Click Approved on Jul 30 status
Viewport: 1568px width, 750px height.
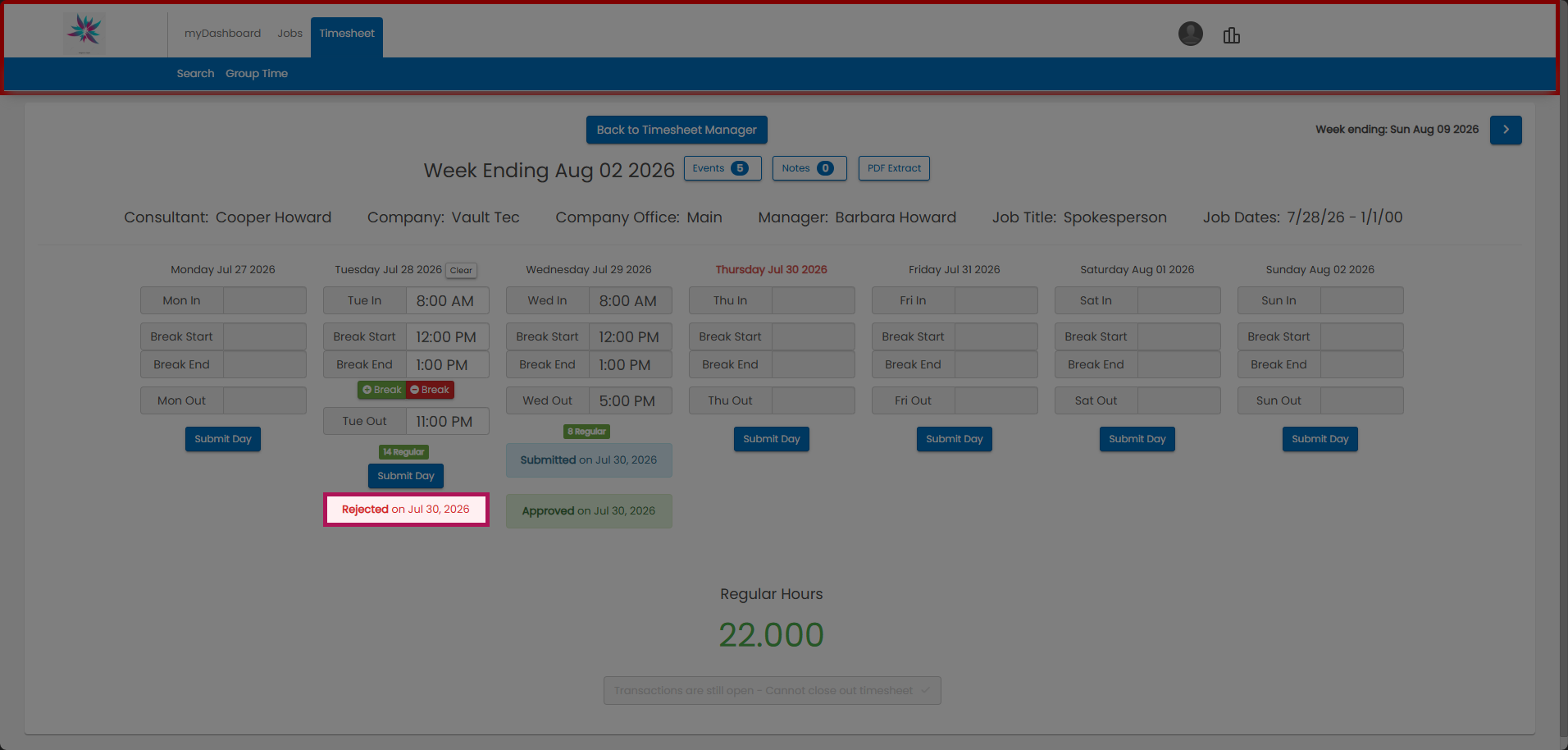589,510
